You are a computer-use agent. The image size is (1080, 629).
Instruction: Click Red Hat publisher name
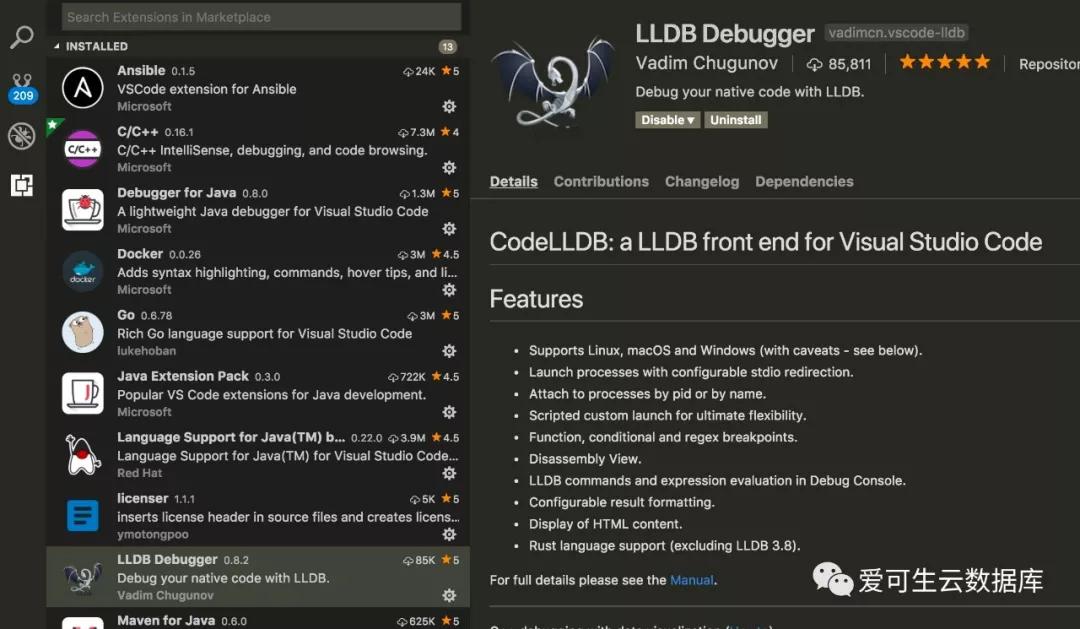tap(140, 473)
